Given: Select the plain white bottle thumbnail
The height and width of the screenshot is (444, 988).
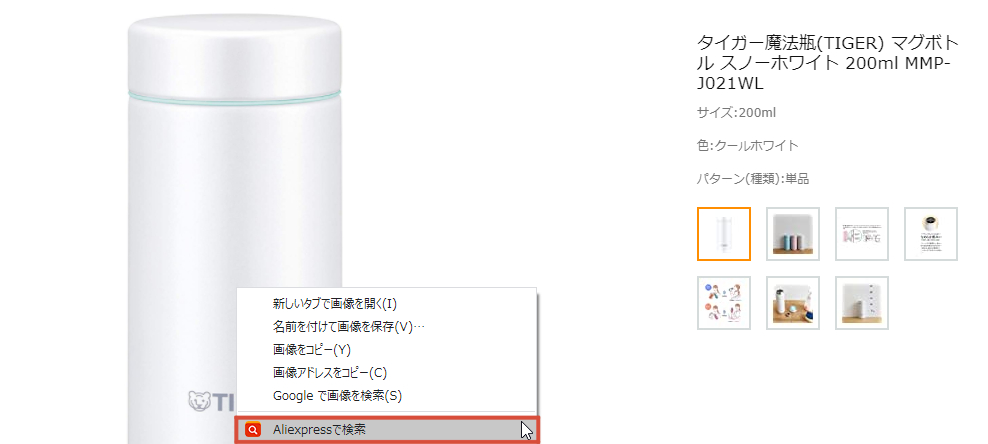Looking at the screenshot, I should 723,233.
